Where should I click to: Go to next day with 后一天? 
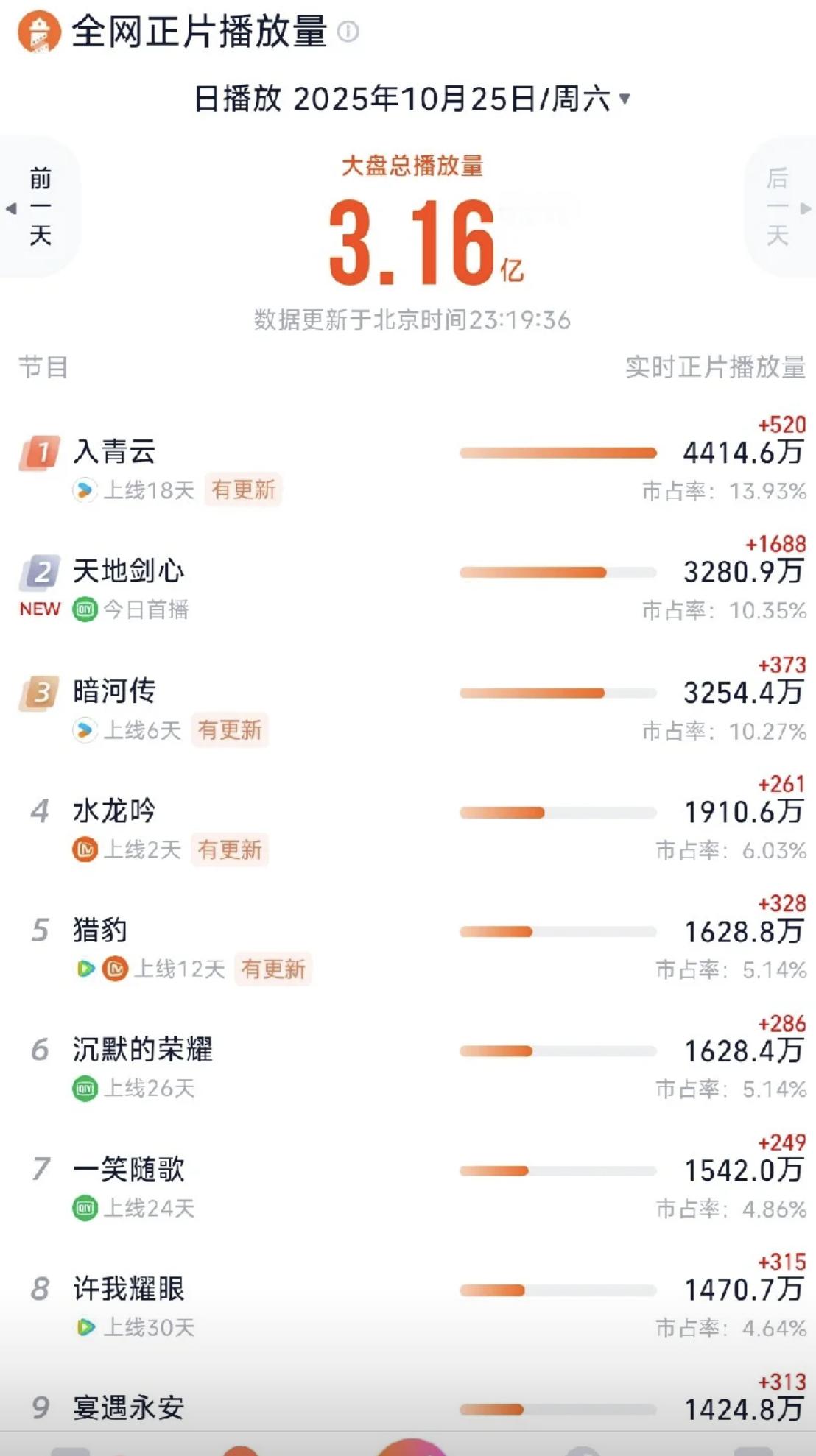click(779, 207)
